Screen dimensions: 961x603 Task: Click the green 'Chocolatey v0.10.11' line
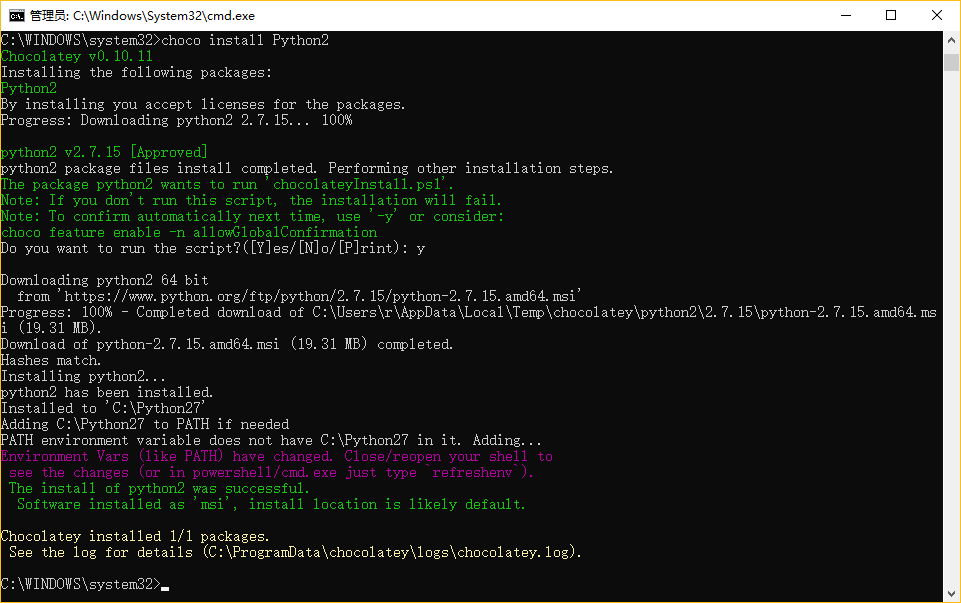[77, 56]
